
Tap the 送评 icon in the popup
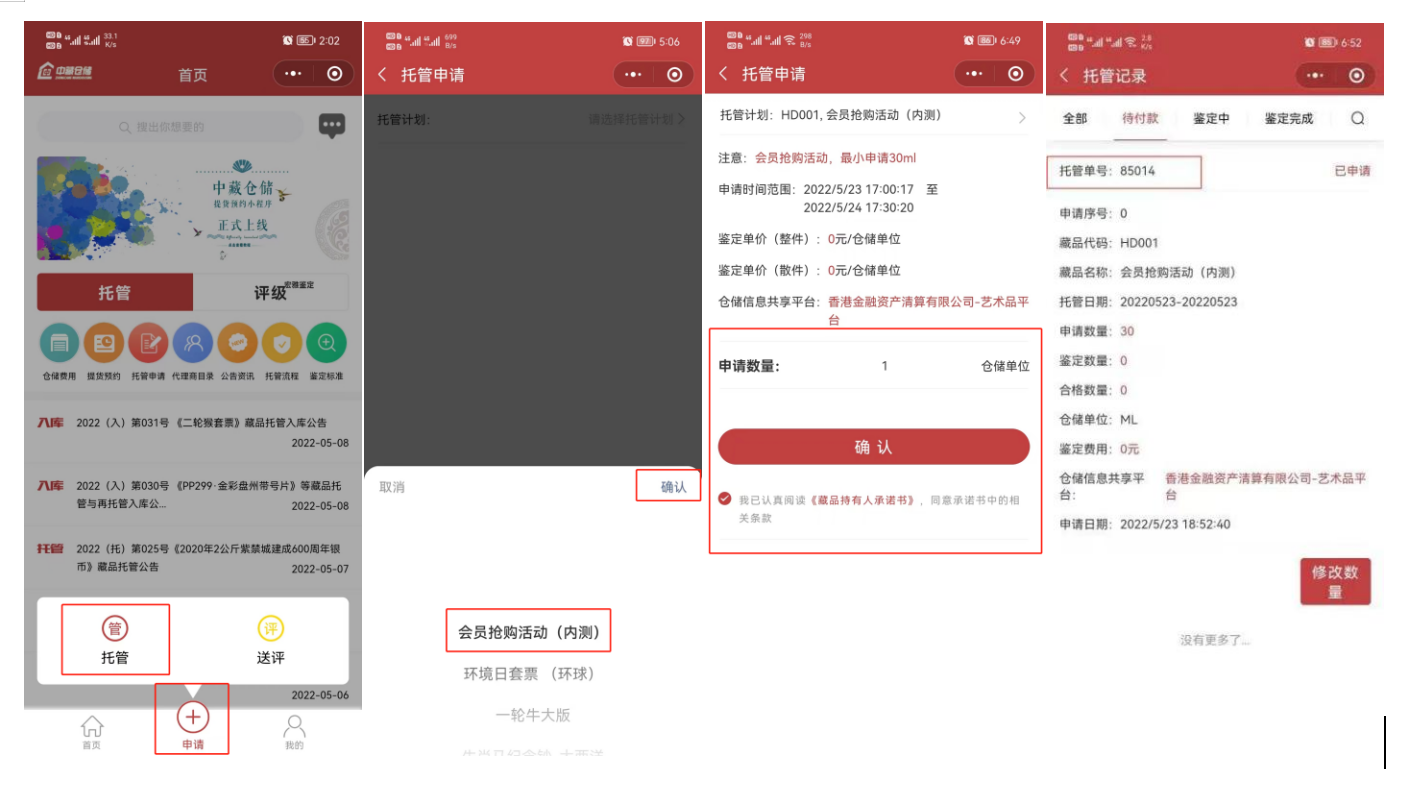[x=271, y=629]
